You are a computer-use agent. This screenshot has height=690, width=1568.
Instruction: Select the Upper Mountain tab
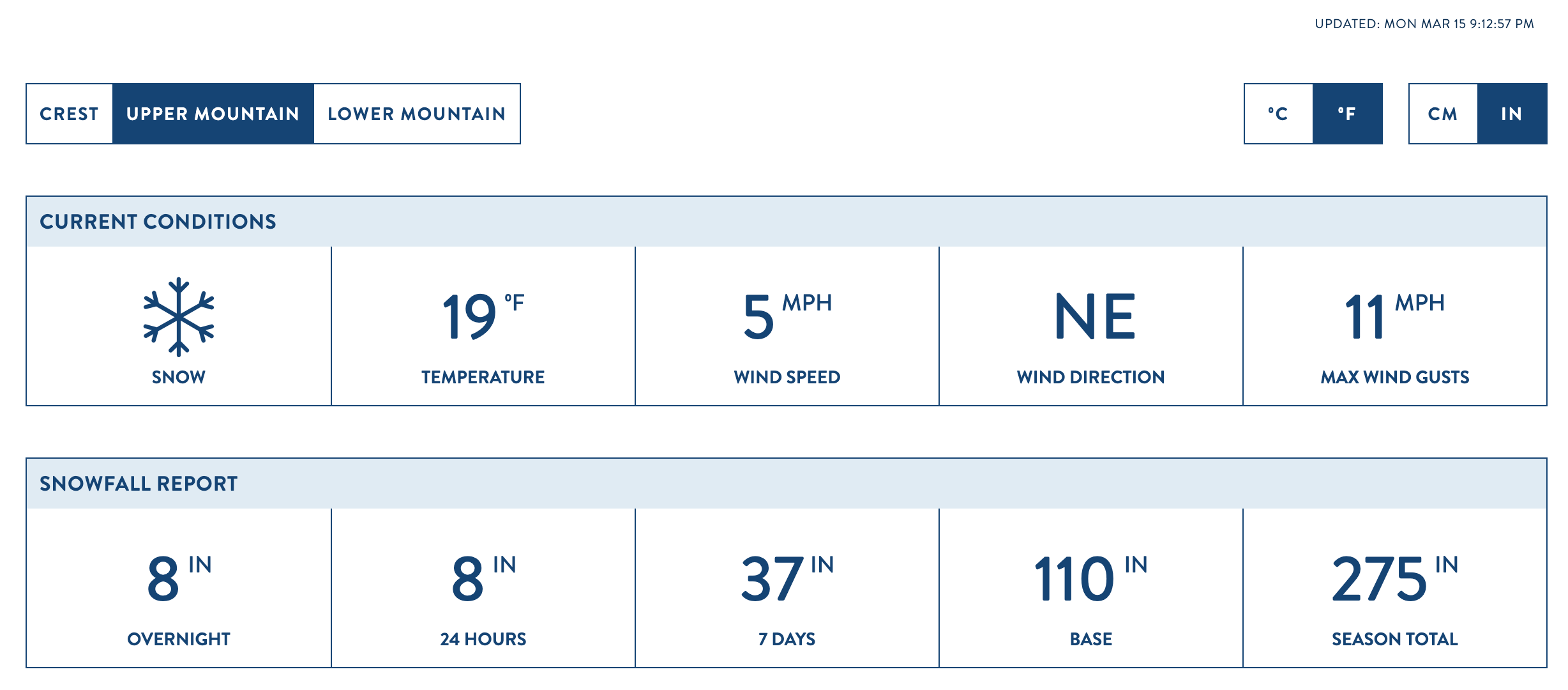tap(213, 114)
